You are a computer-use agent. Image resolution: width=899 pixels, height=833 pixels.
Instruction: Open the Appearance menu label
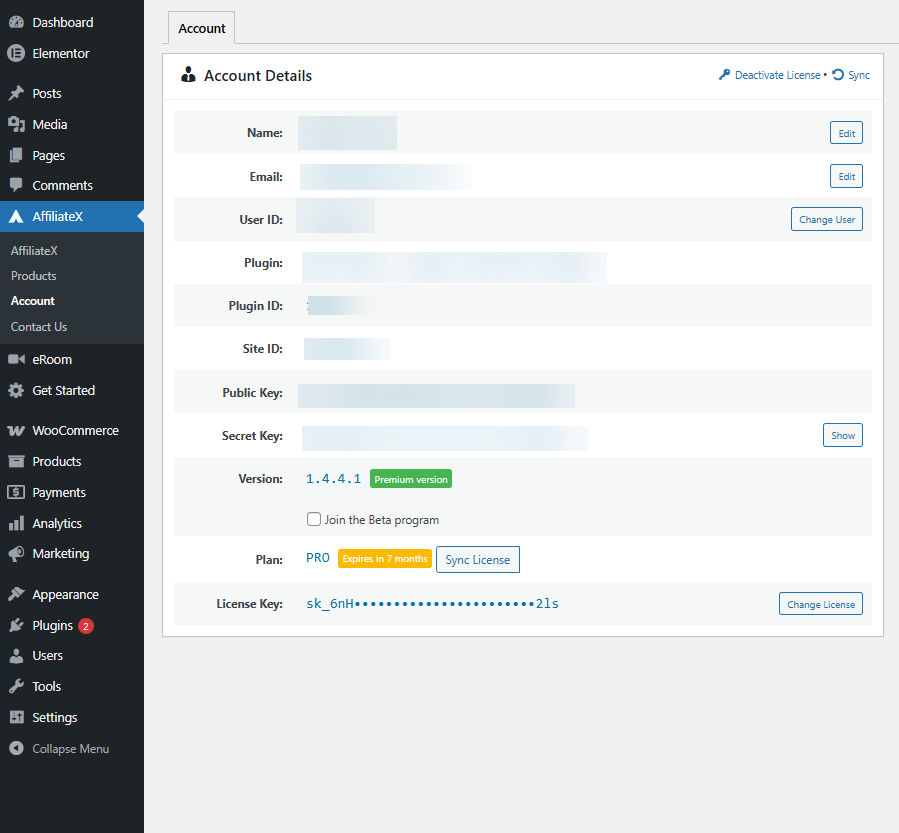coord(65,595)
